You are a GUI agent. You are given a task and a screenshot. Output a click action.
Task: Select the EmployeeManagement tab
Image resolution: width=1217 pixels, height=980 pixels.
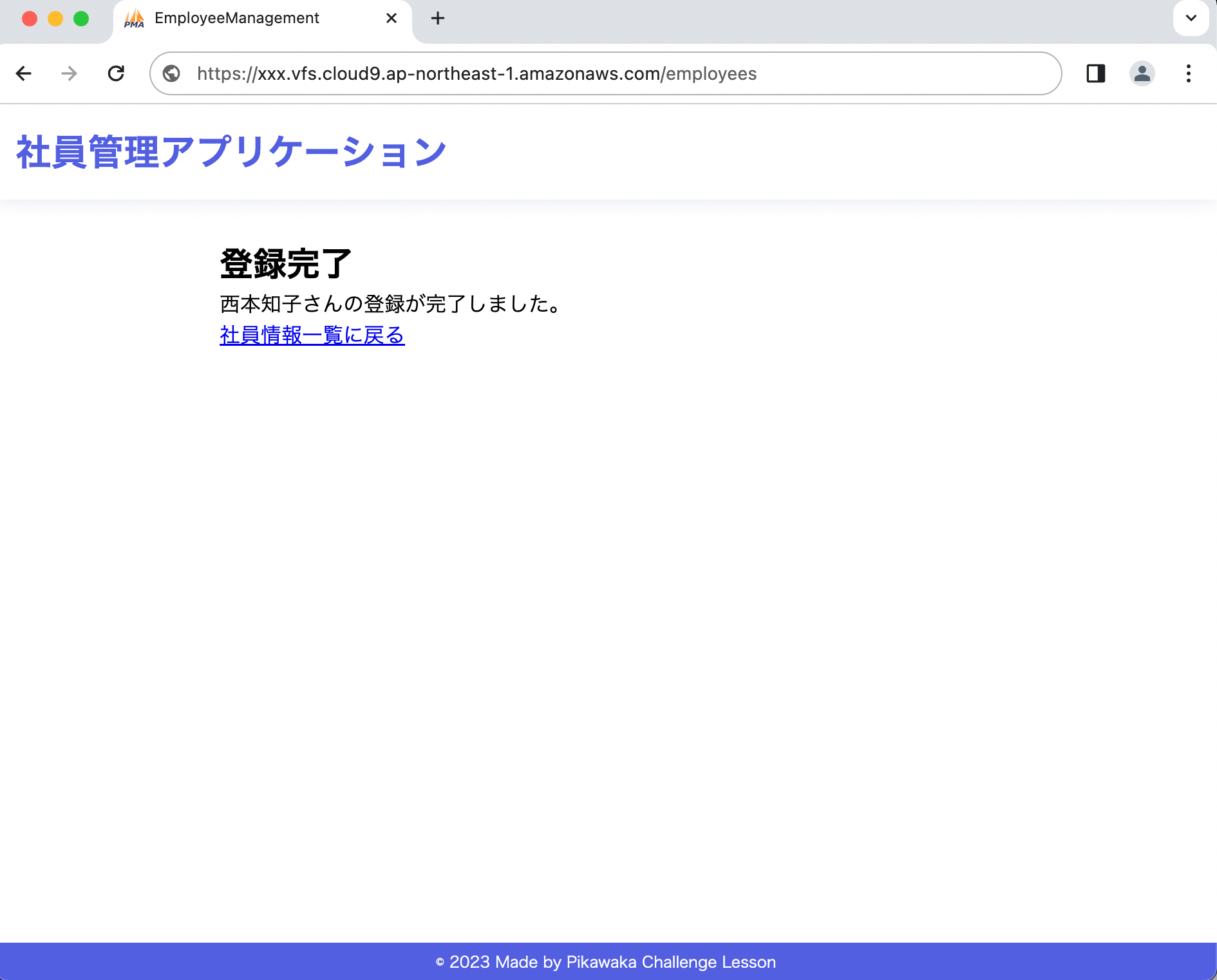pos(237,18)
